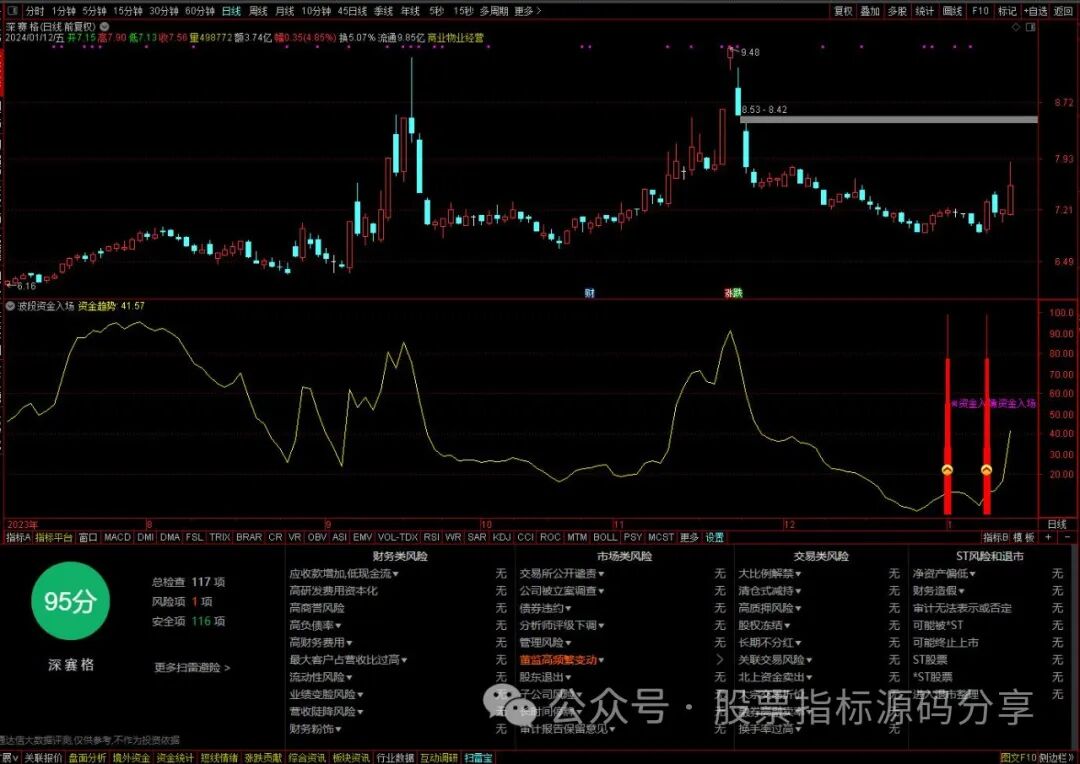Screen dimensions: 1080x764
Task: Select the RSI indicator
Action: 432,537
